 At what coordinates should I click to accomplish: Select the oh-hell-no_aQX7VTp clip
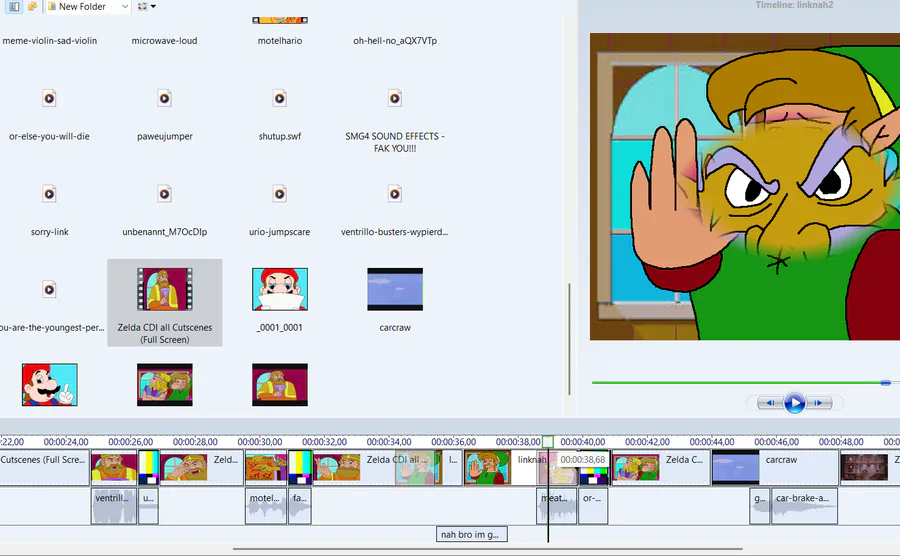(x=395, y=41)
